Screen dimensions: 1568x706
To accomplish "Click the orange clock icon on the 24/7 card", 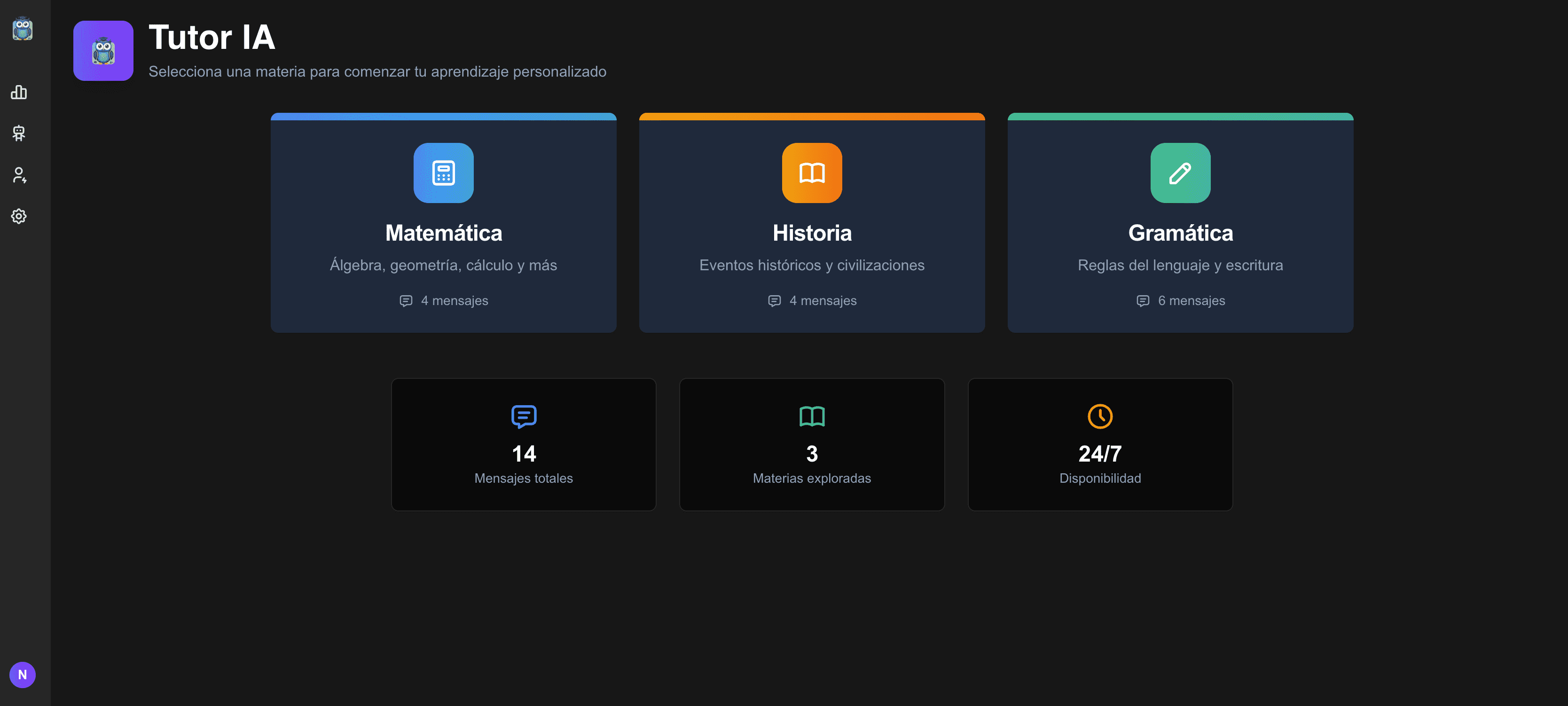I will [1100, 416].
